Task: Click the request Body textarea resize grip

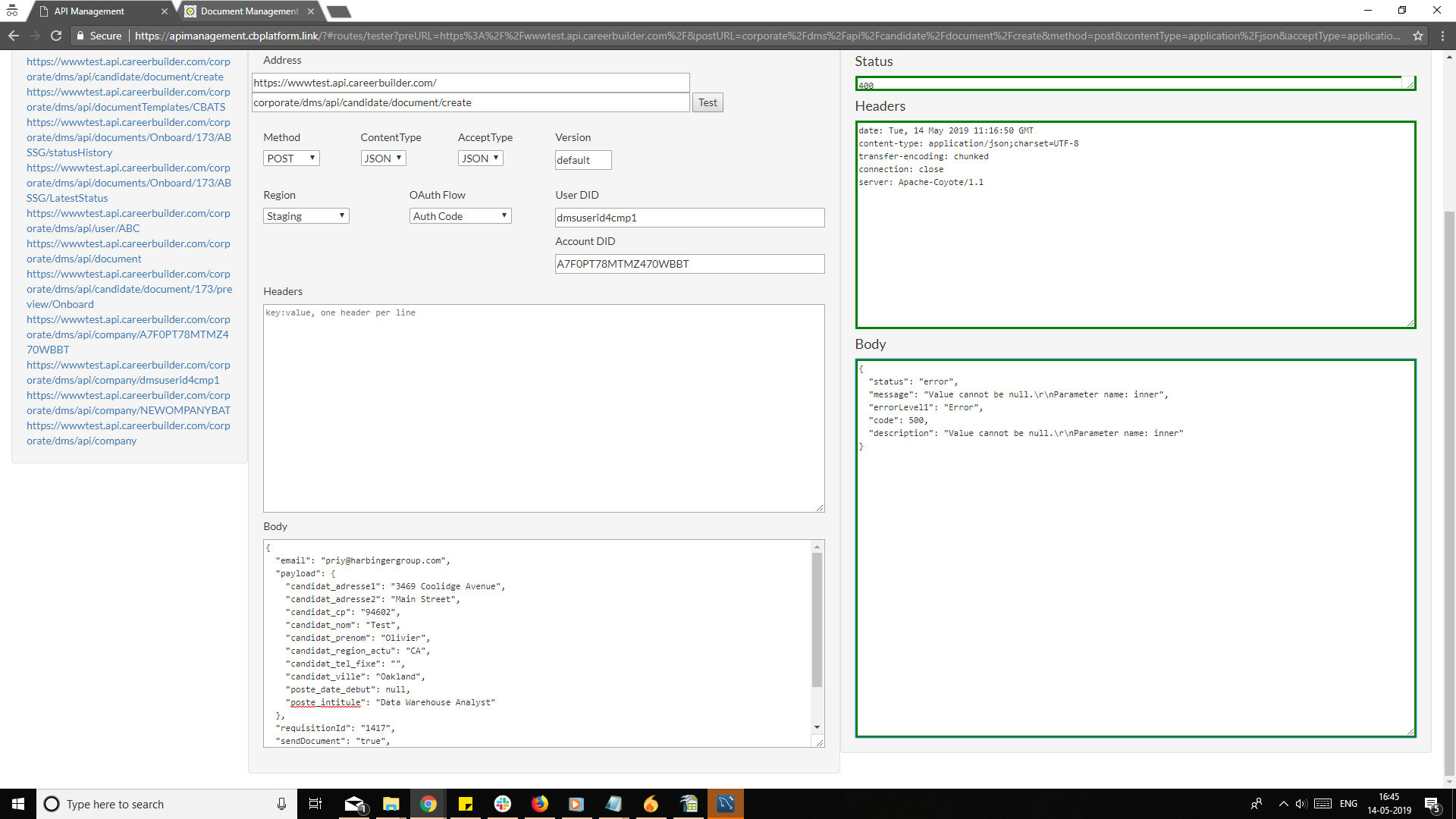Action: tap(819, 742)
